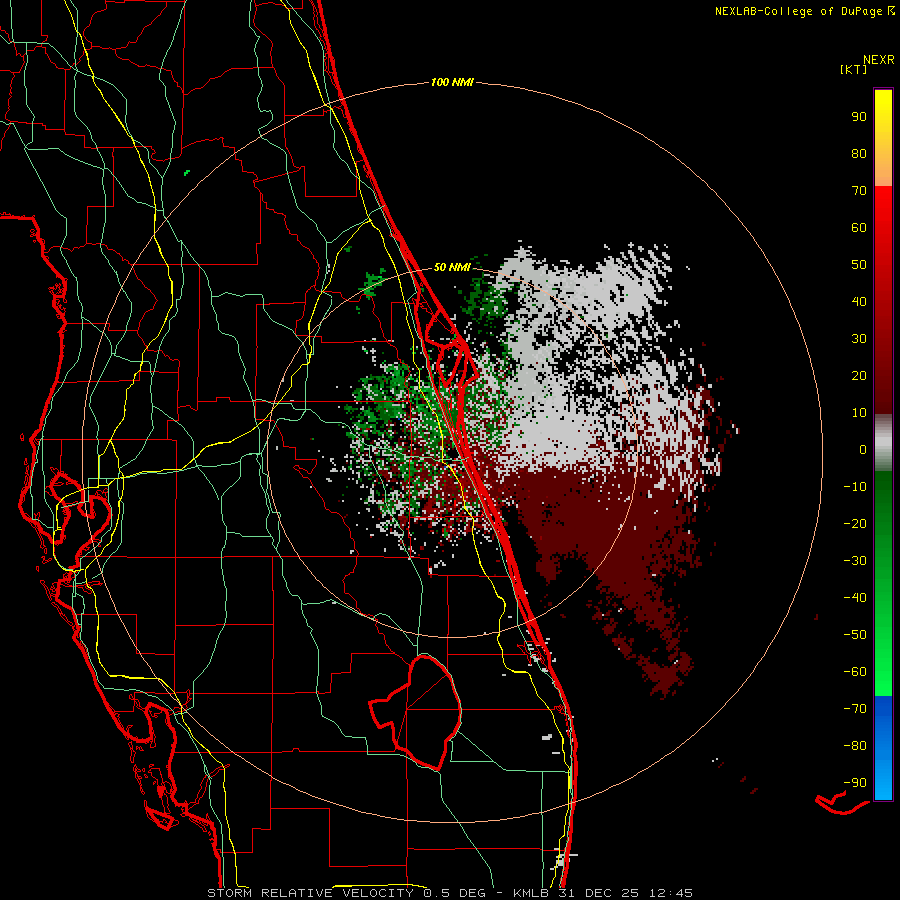Click the 100 NMI range ring label
The width and height of the screenshot is (900, 900).
coord(452,82)
